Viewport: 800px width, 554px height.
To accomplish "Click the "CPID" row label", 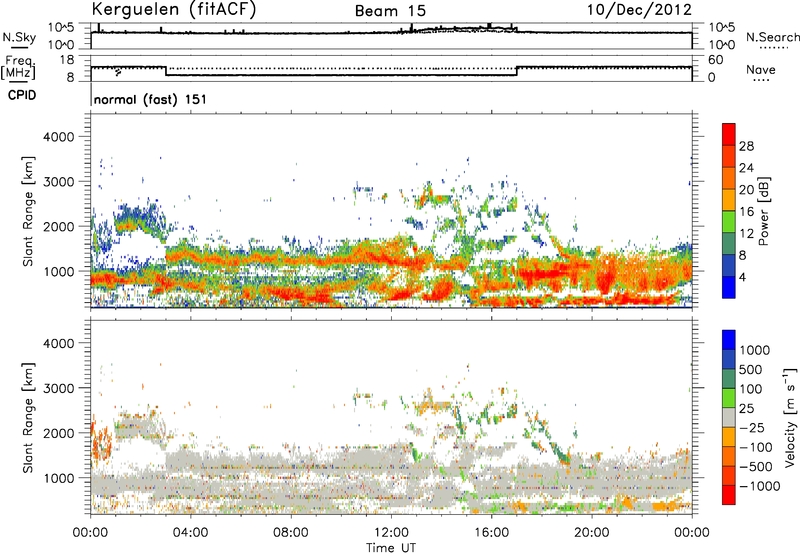I will pos(22,95).
